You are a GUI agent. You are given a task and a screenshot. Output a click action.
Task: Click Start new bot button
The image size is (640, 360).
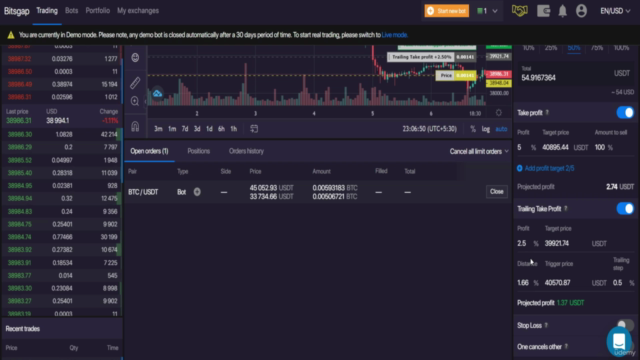[447, 11]
